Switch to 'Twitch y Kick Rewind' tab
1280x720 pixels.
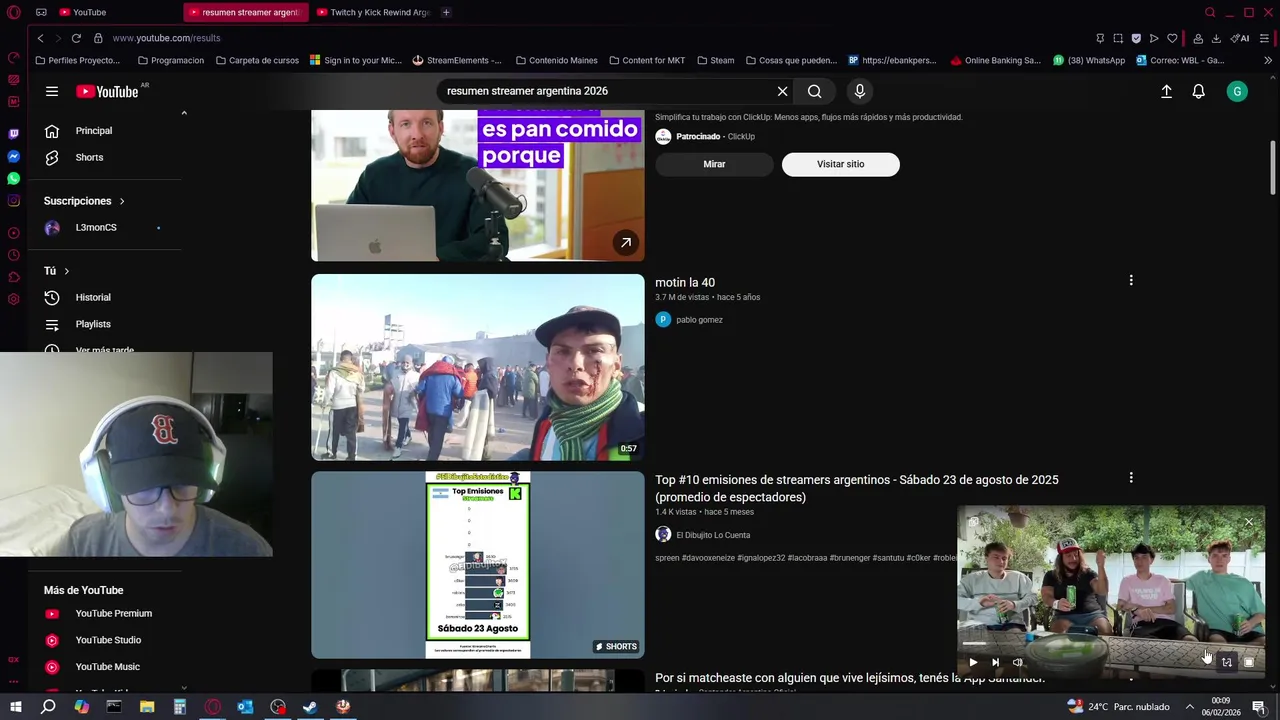pyautogui.click(x=372, y=12)
